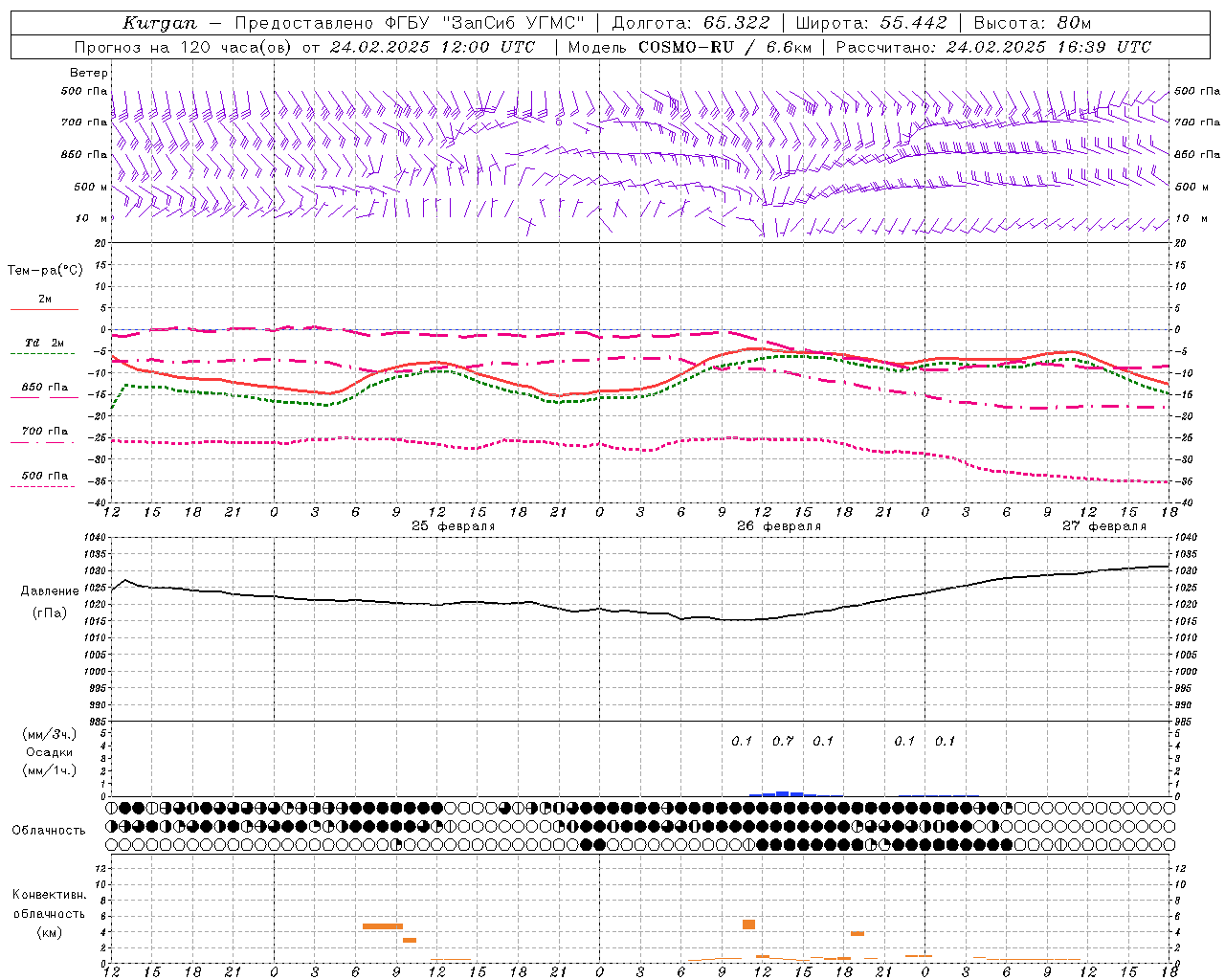Click the (км) convective cloud unit label
The image size is (1225, 980).
coord(49,932)
